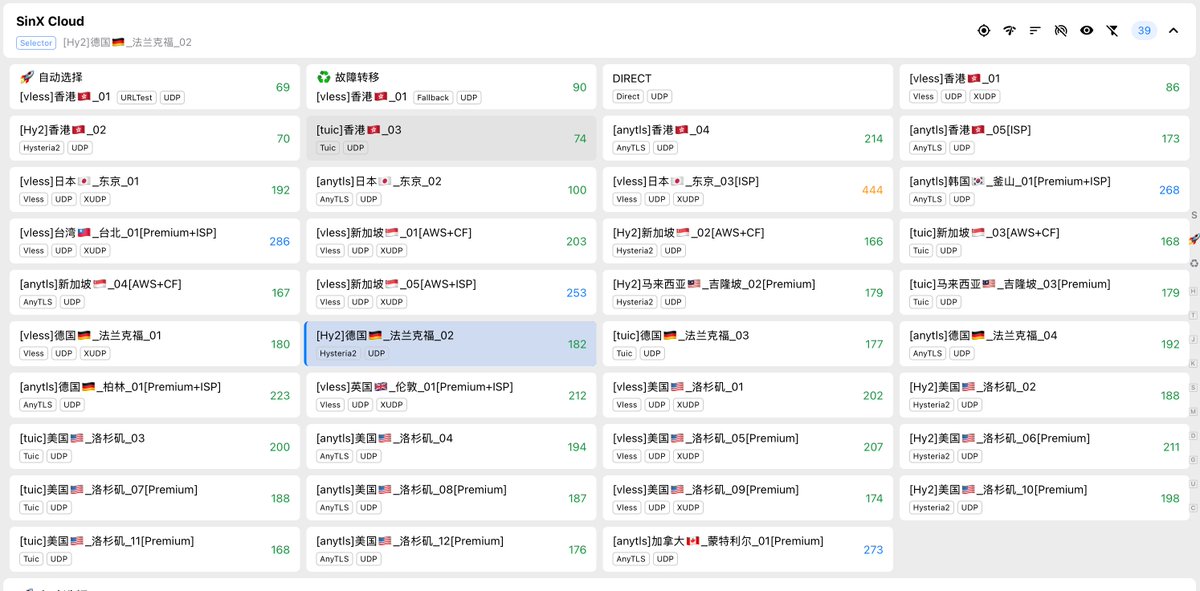Toggle the eye display-mode icon

pyautogui.click(x=1087, y=31)
